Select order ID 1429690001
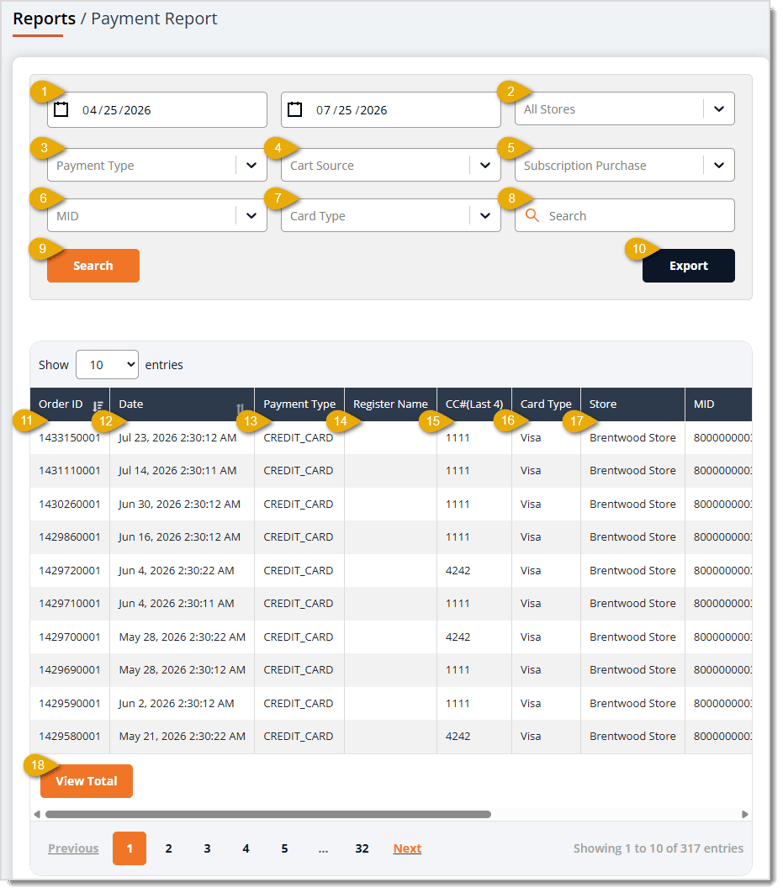Screen dimensions: 783x893 click(69, 670)
